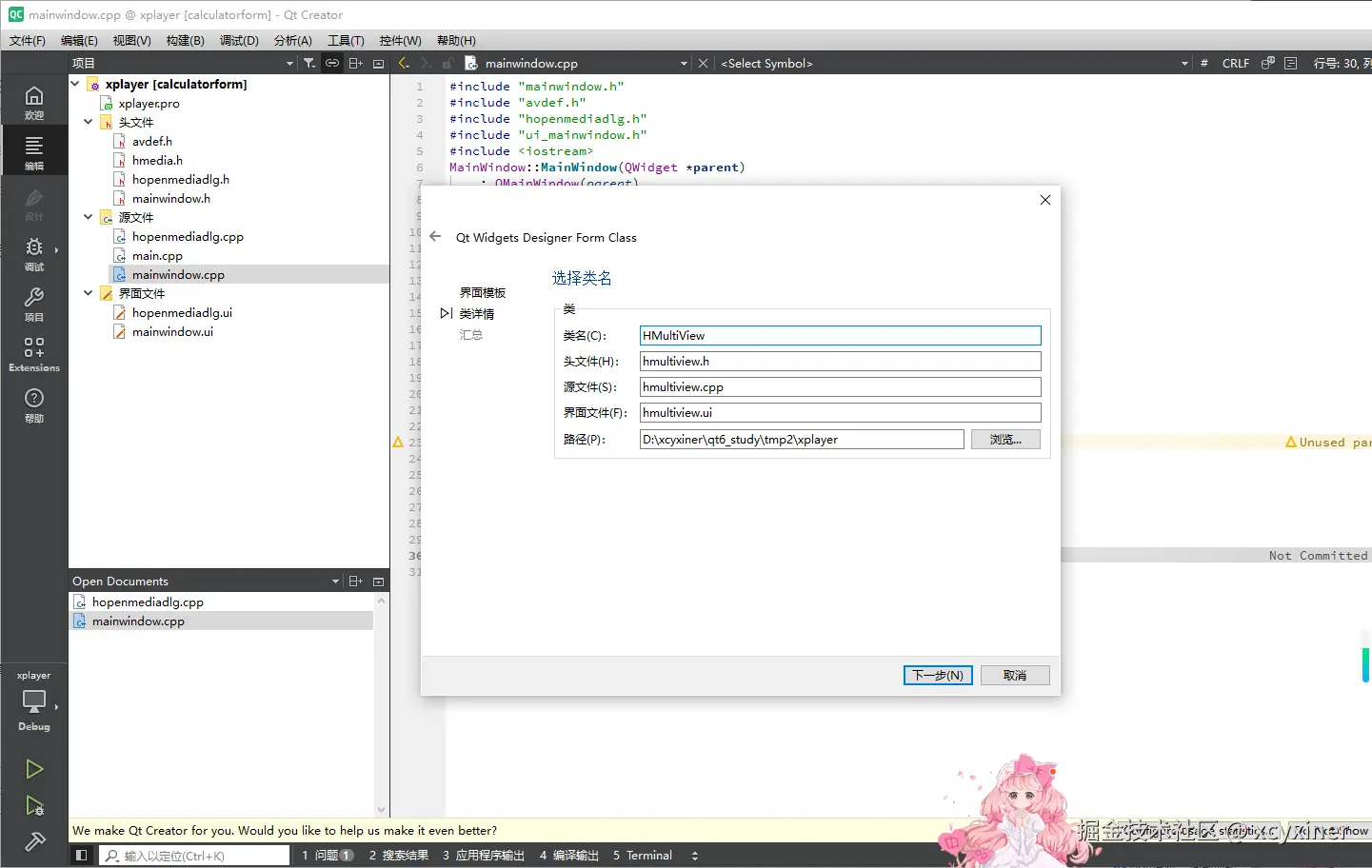Screen dimensions: 1372x868
Task: Open the 问题 output pane
Action: (328, 856)
